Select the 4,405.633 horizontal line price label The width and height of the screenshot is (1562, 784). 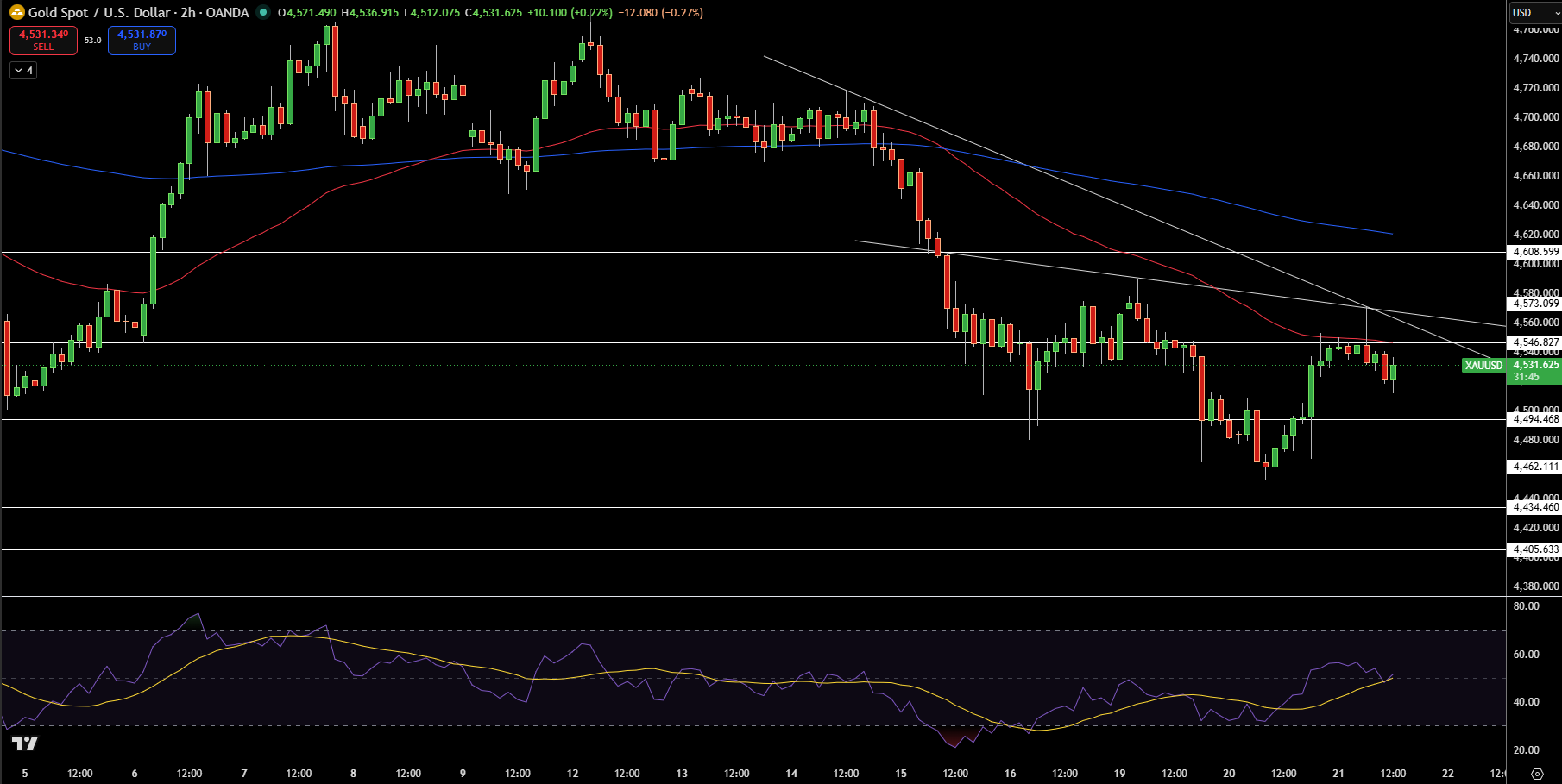[x=1535, y=549]
